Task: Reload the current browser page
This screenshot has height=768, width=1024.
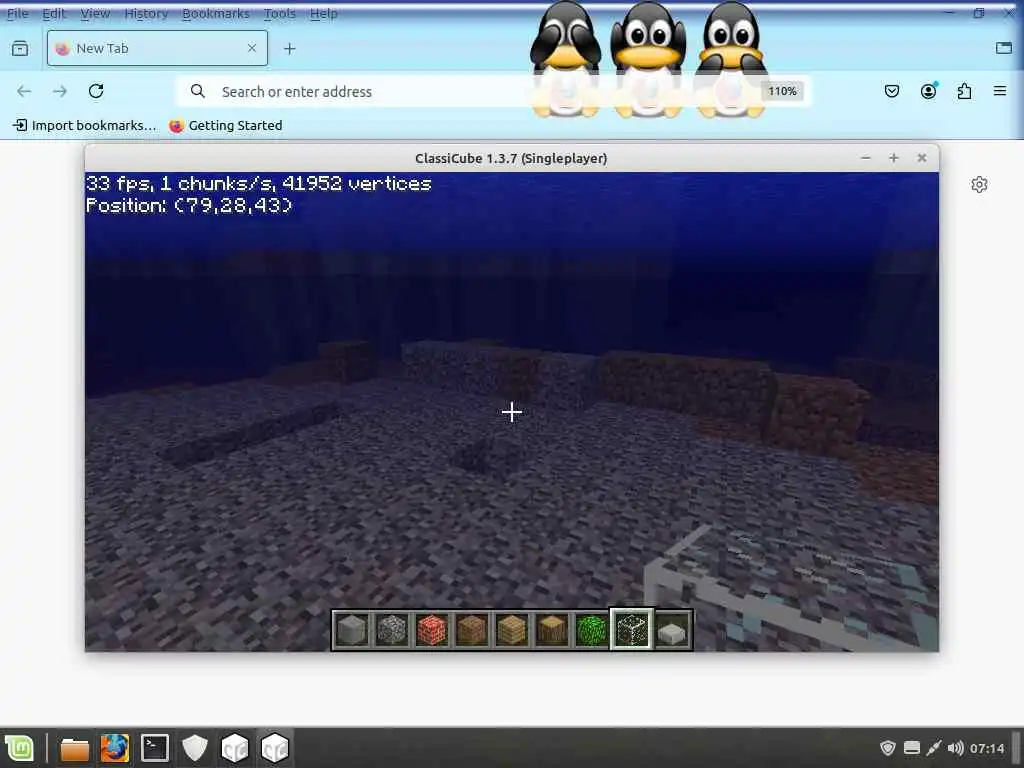Action: pyautogui.click(x=96, y=91)
